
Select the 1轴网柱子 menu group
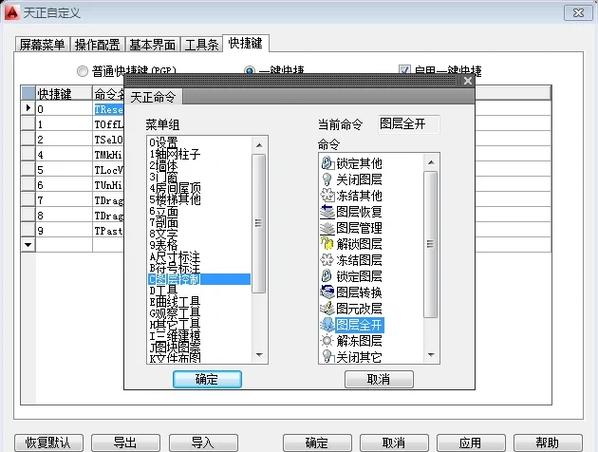pos(199,154)
